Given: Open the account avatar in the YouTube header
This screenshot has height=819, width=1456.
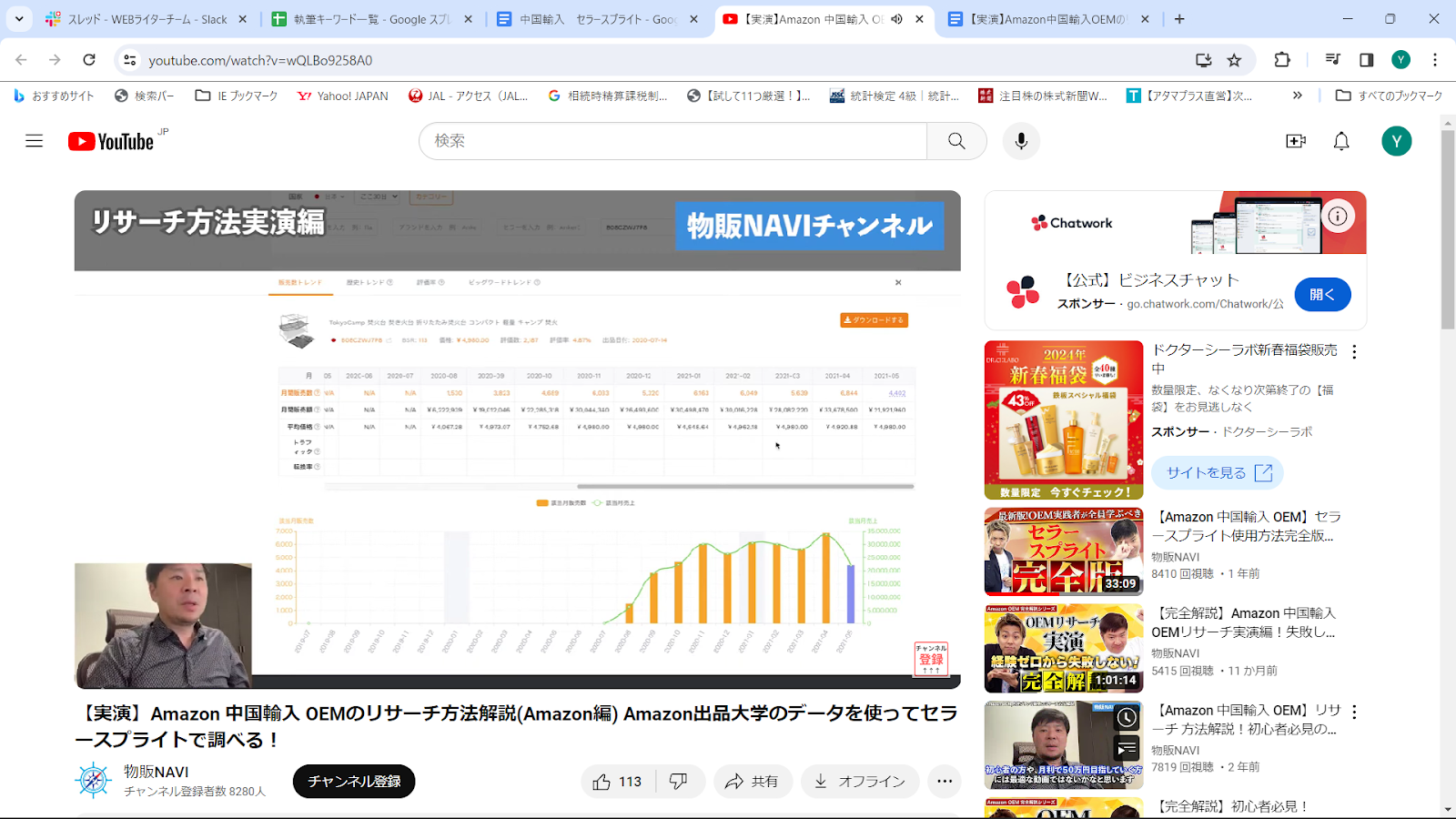Looking at the screenshot, I should coord(1397,141).
